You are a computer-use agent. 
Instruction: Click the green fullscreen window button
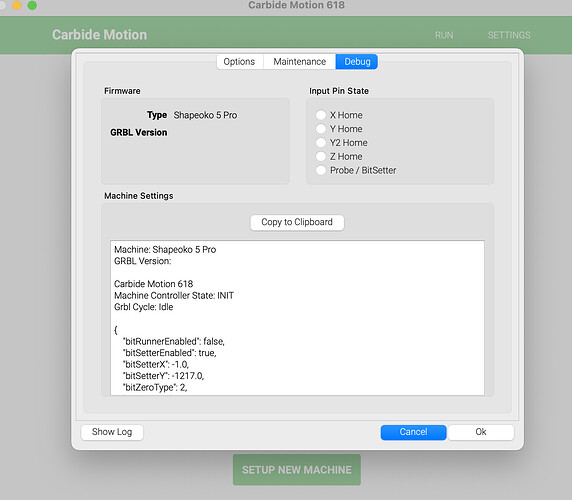(32, 5)
